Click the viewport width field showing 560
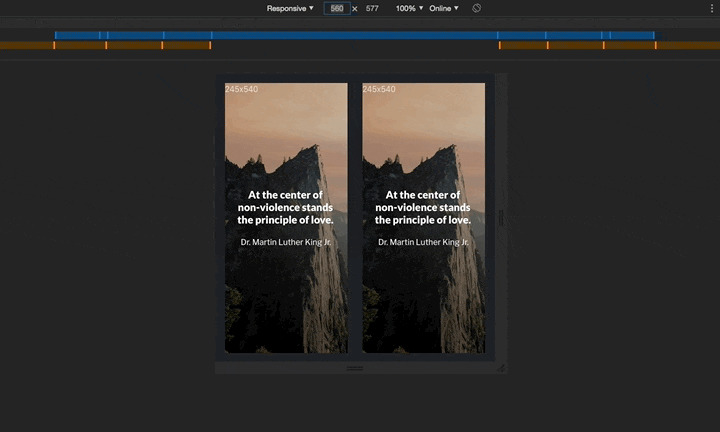 tap(337, 8)
